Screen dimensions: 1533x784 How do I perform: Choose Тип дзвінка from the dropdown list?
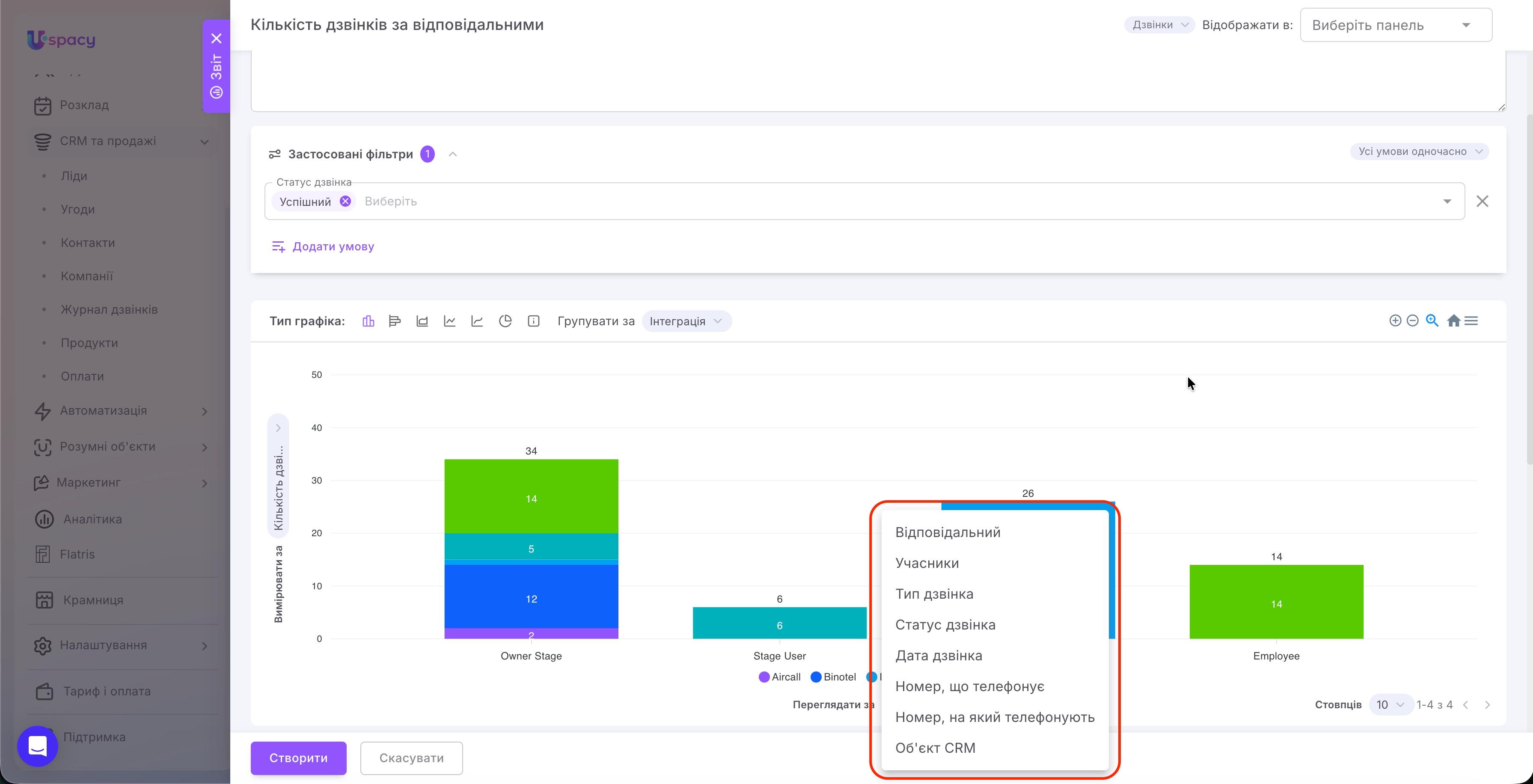click(995, 594)
